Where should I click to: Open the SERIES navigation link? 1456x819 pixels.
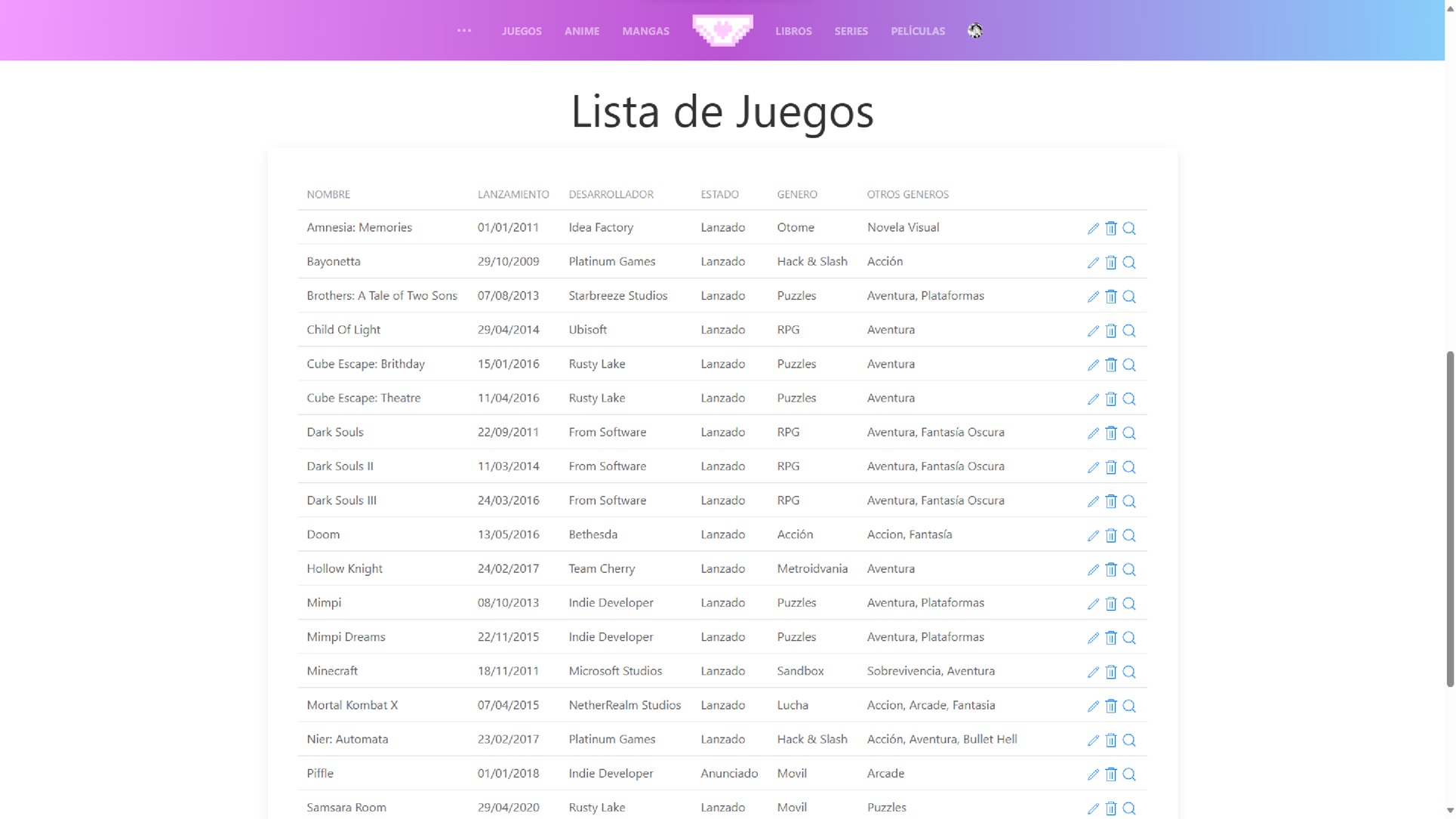pyautogui.click(x=851, y=31)
